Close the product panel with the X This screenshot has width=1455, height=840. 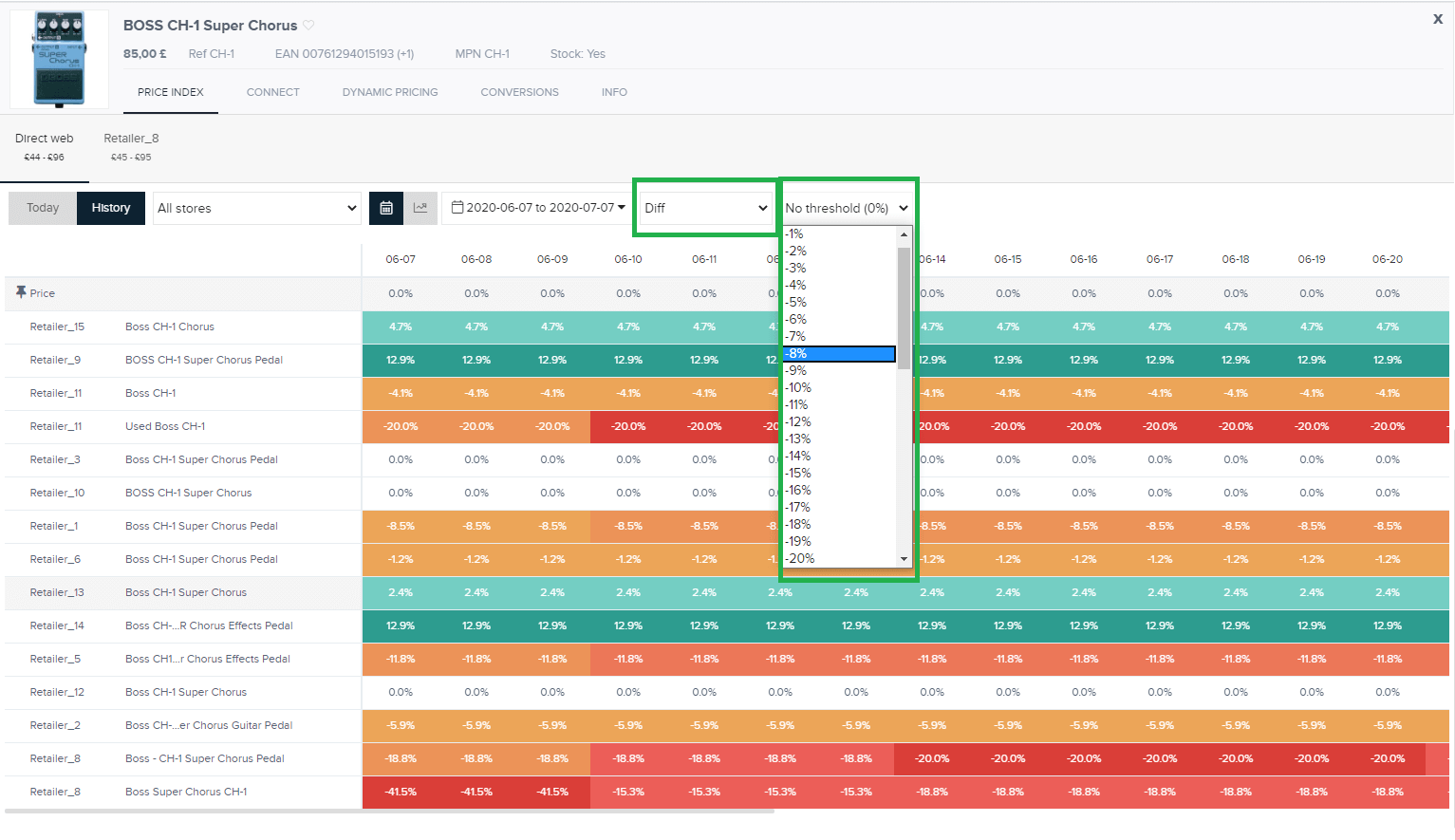coord(1437,19)
